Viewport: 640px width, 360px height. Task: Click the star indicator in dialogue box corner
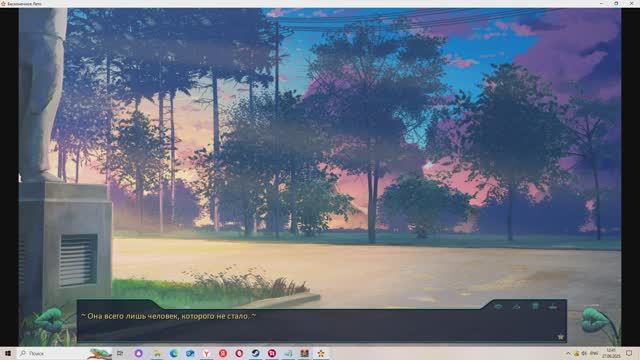(x=560, y=337)
